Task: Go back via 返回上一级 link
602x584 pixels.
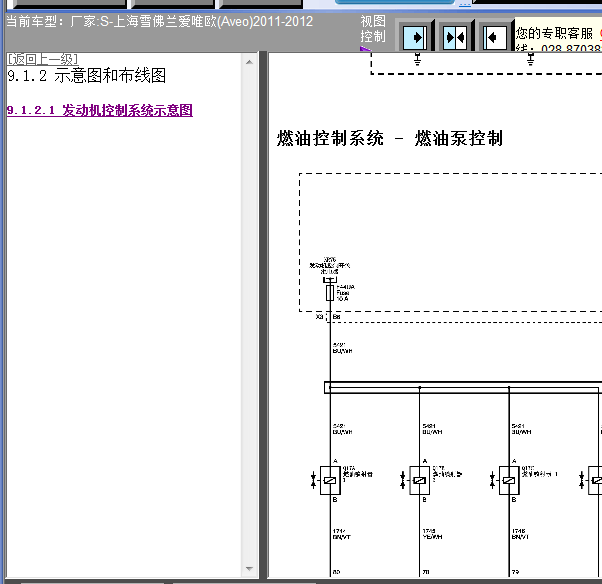Action: click(43, 59)
